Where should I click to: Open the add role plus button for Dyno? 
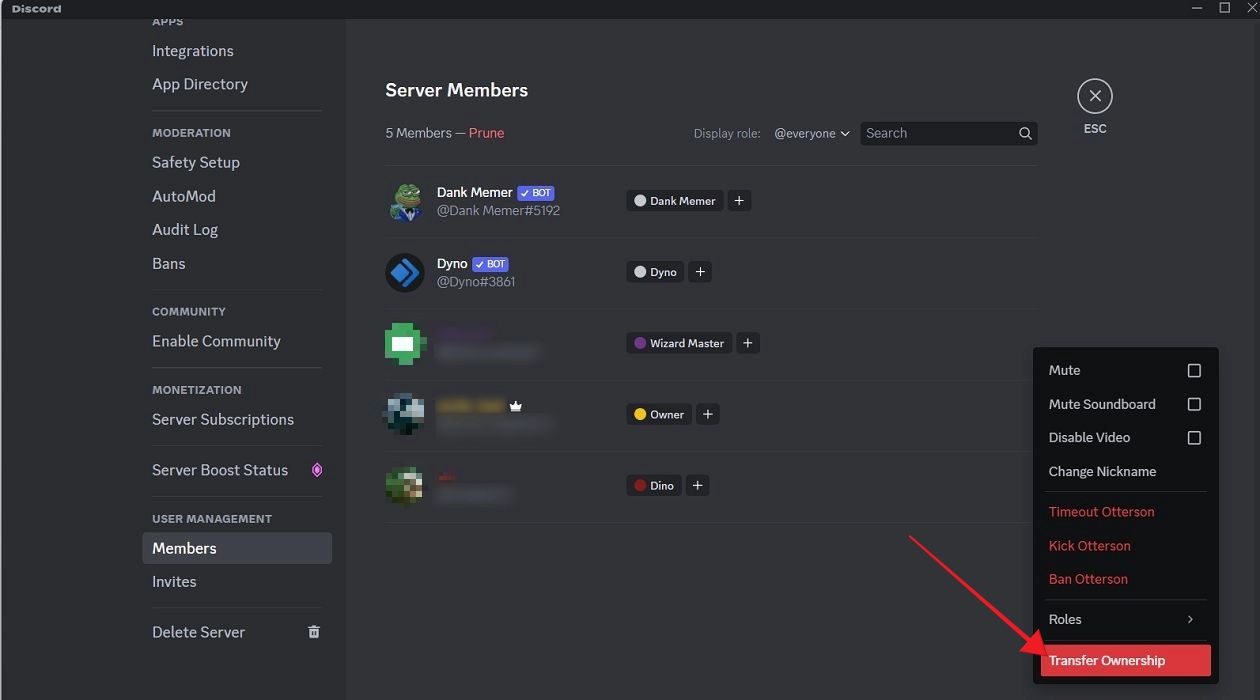click(x=700, y=271)
